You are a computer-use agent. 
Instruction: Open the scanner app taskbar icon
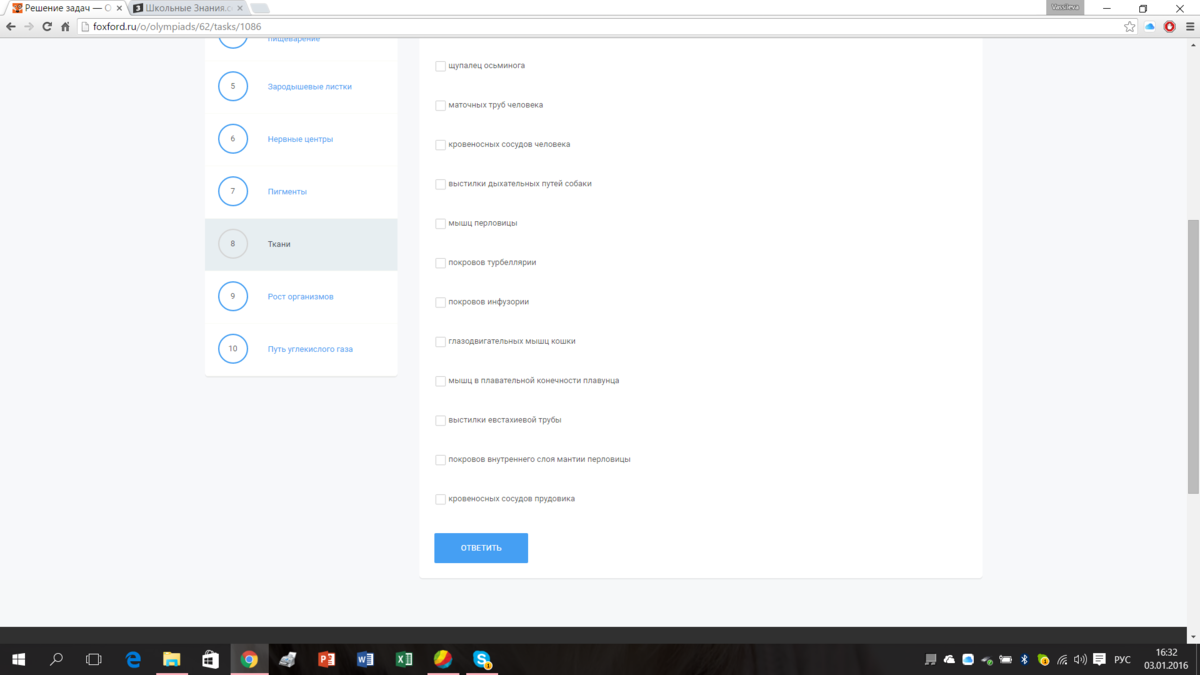pyautogui.click(x=288, y=660)
